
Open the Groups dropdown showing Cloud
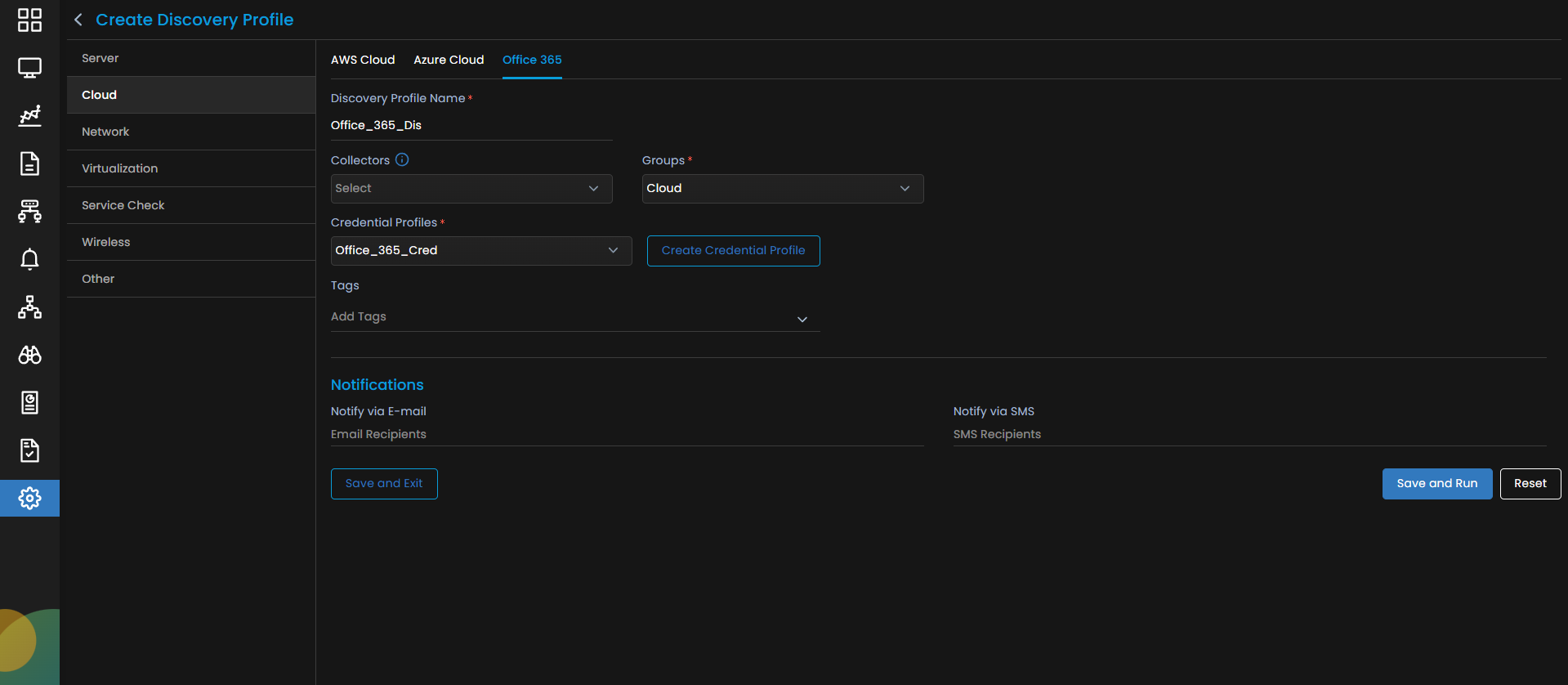pos(783,189)
